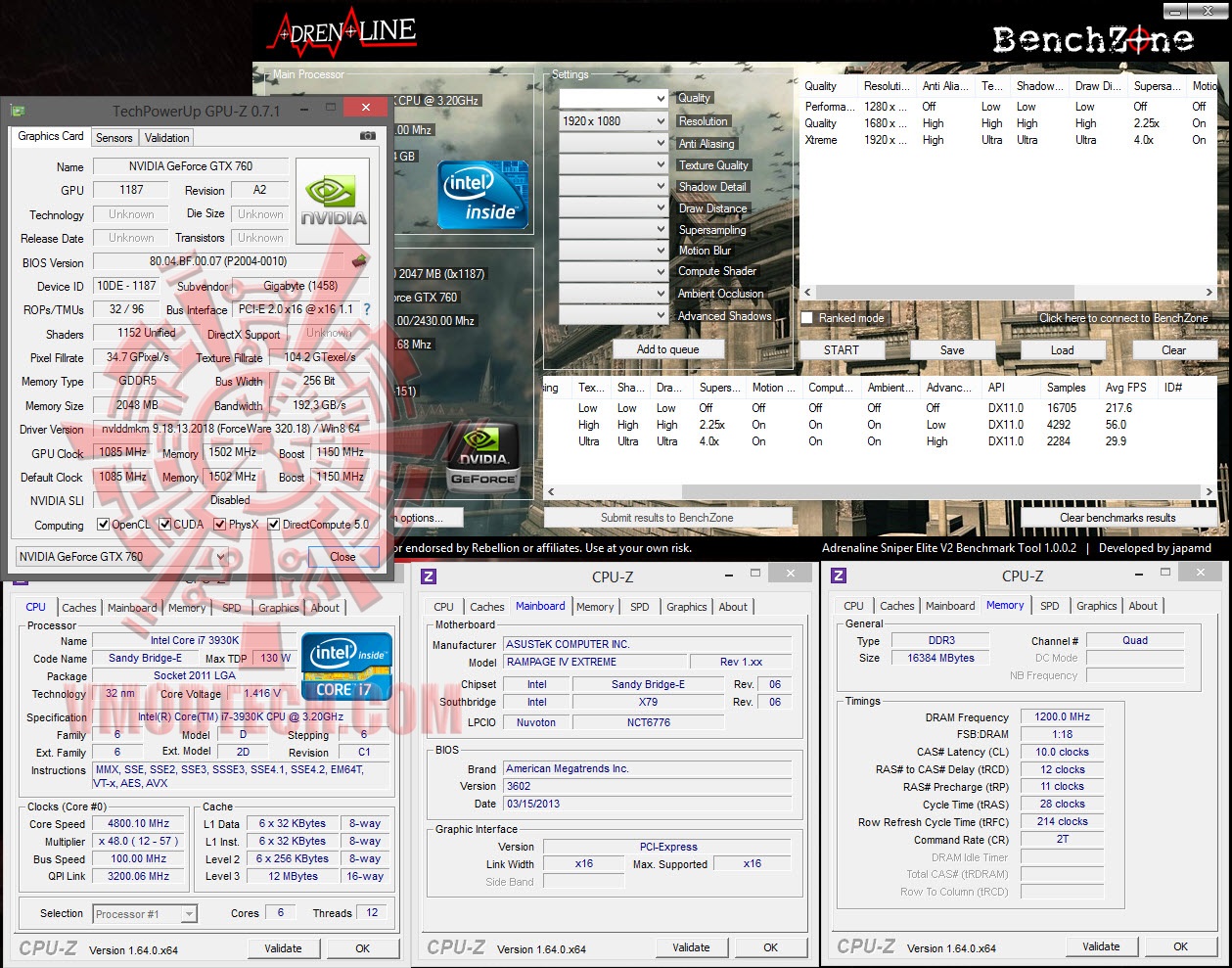Screen dimensions: 1232x968
Task: Select the Xtreme preset row
Action: [1008, 140]
